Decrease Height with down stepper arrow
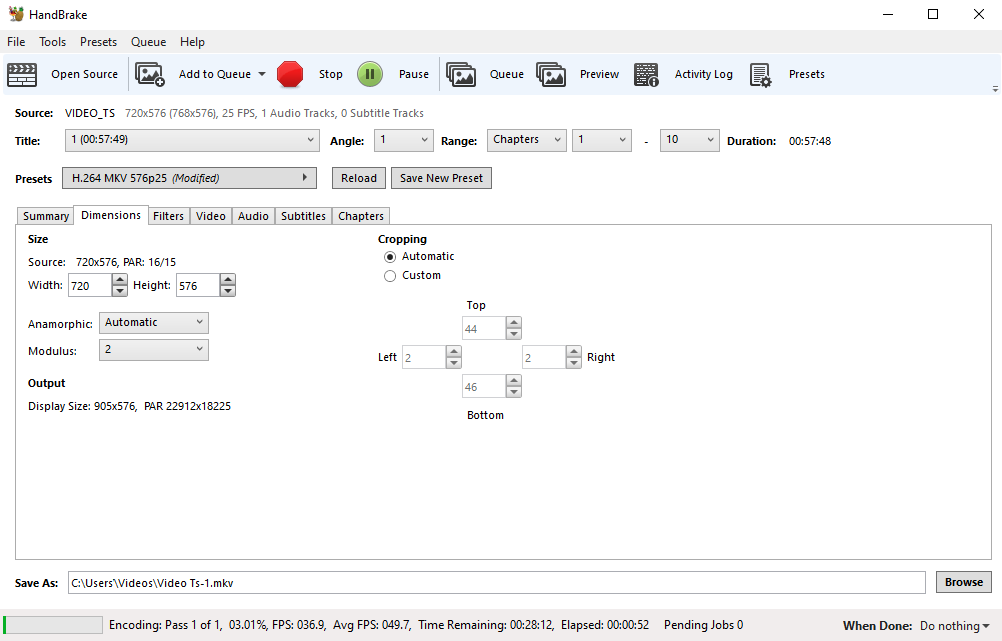Screen dimensions: 1002x641 [x=228, y=291]
